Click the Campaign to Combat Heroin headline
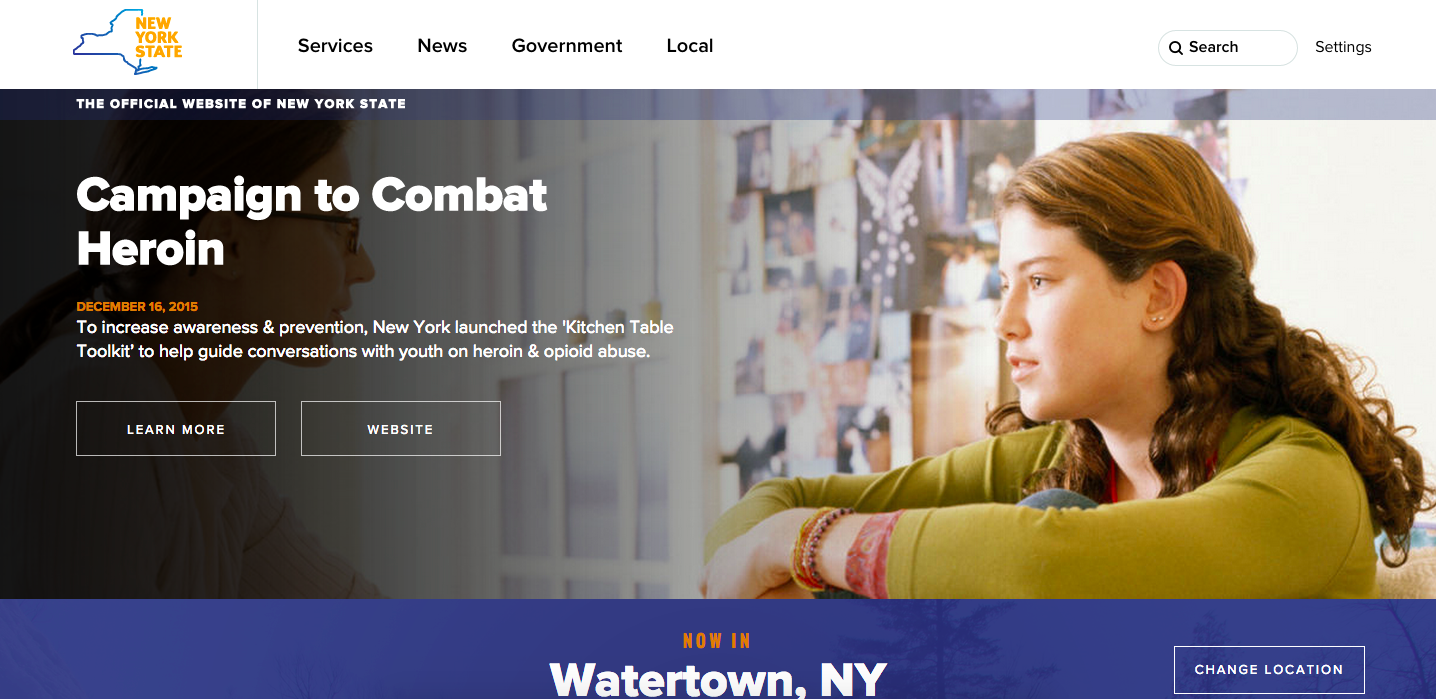The width and height of the screenshot is (1436, 699). [x=312, y=222]
